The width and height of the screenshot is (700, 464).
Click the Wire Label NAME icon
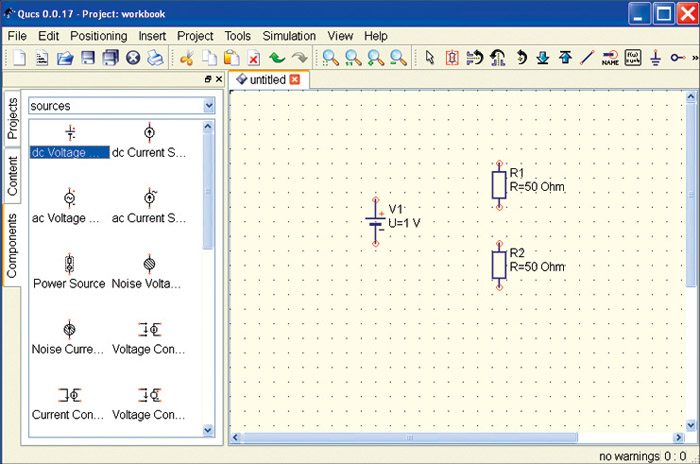pyautogui.click(x=610, y=58)
